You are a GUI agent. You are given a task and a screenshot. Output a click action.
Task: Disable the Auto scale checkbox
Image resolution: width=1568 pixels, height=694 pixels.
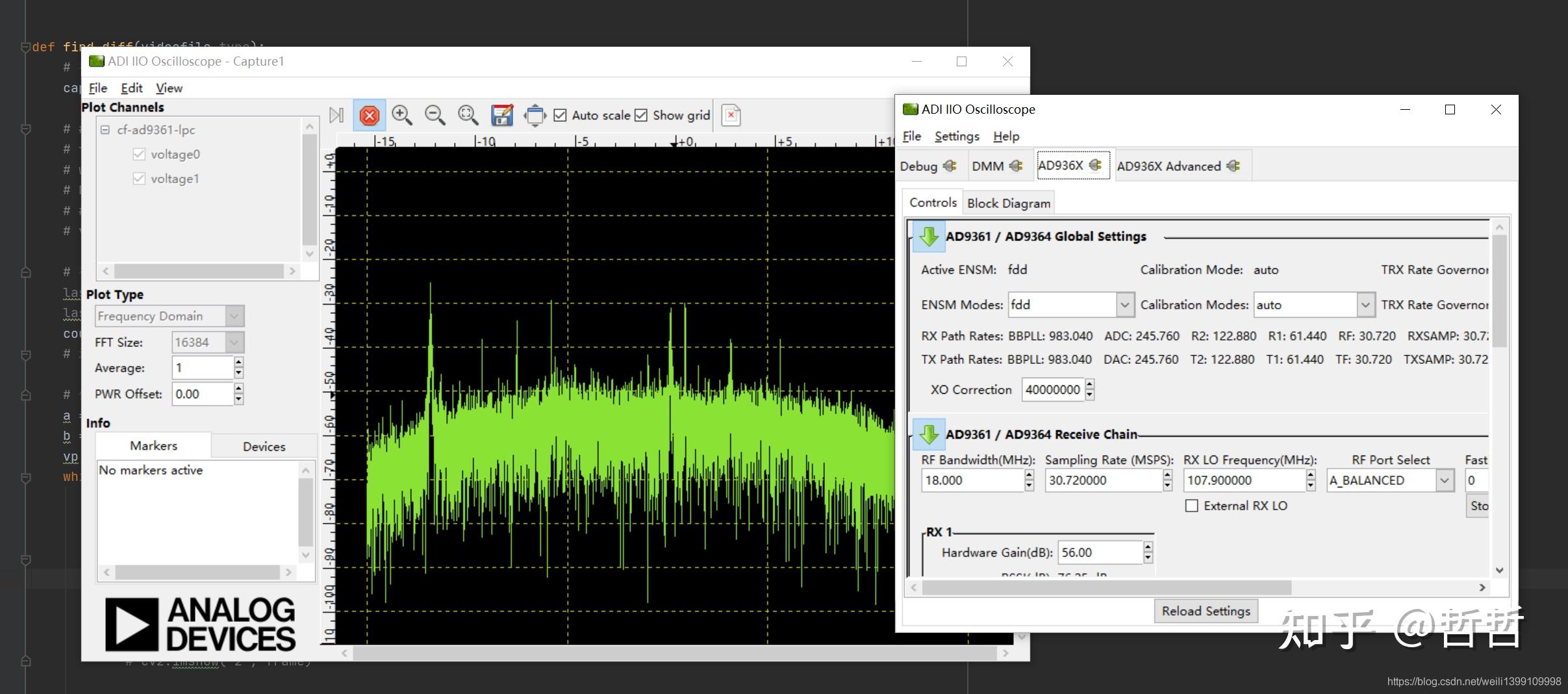560,116
